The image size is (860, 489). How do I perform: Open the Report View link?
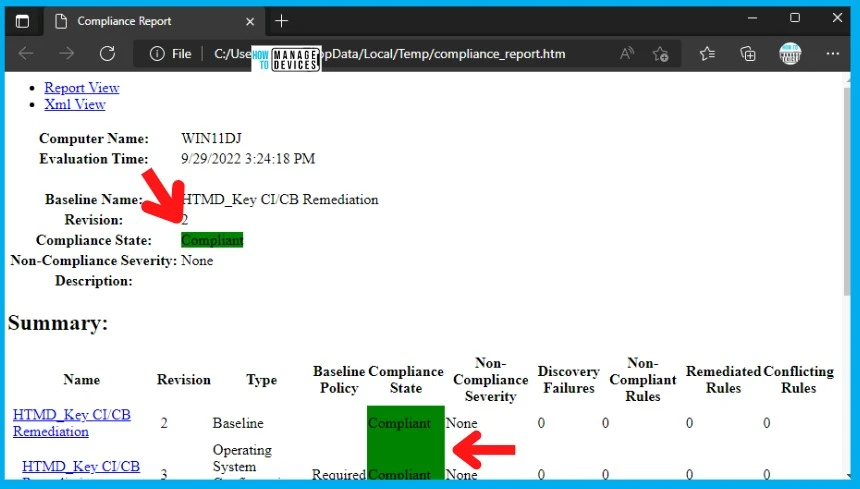pos(82,88)
